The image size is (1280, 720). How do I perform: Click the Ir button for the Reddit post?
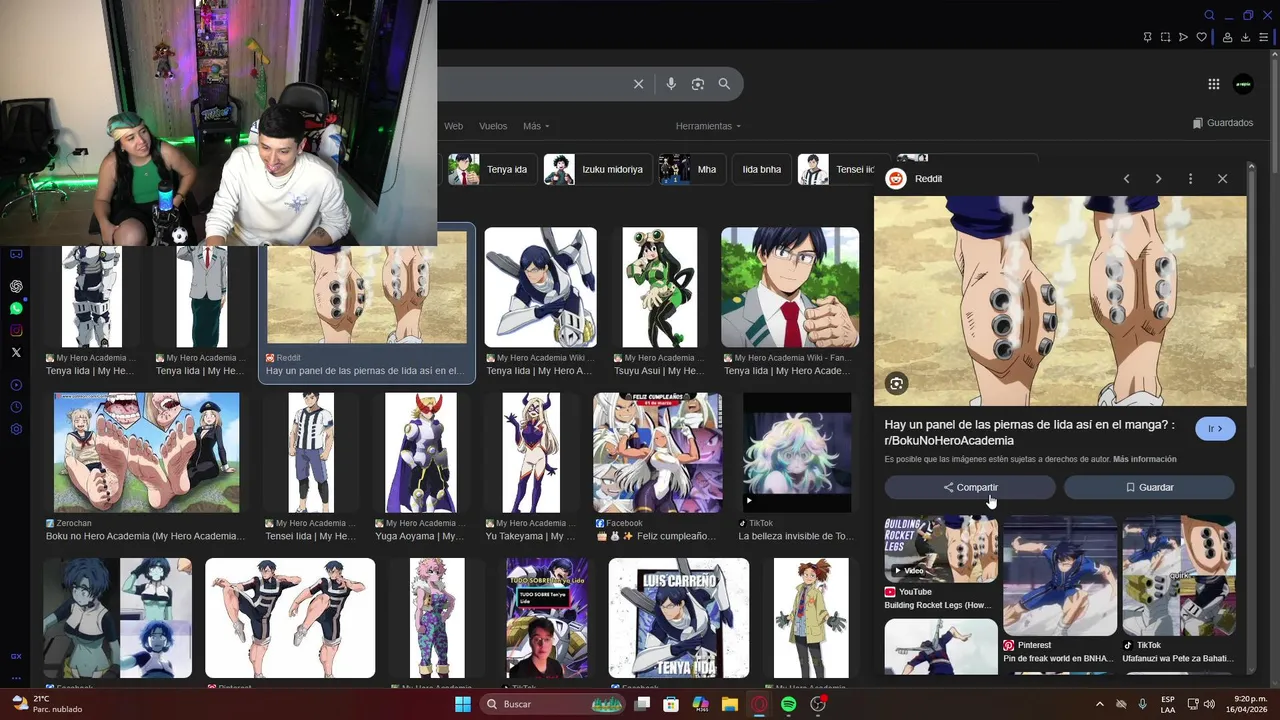(x=1215, y=429)
